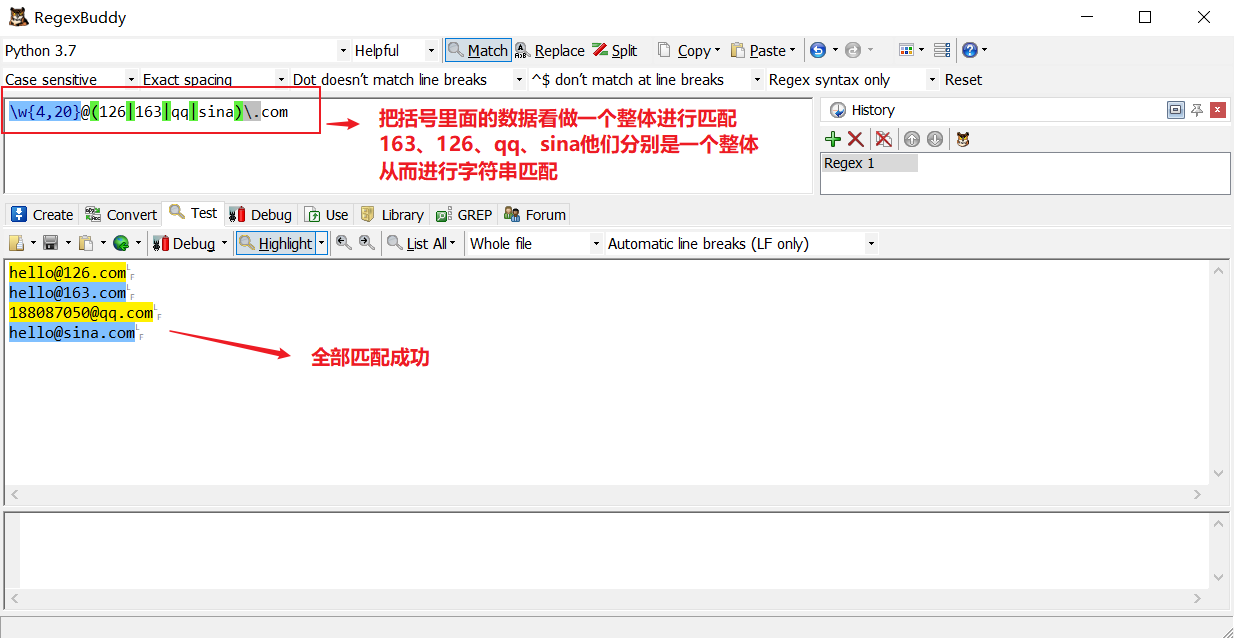Click the hello@sina.com test line
The height and width of the screenshot is (638, 1234).
tap(72, 332)
